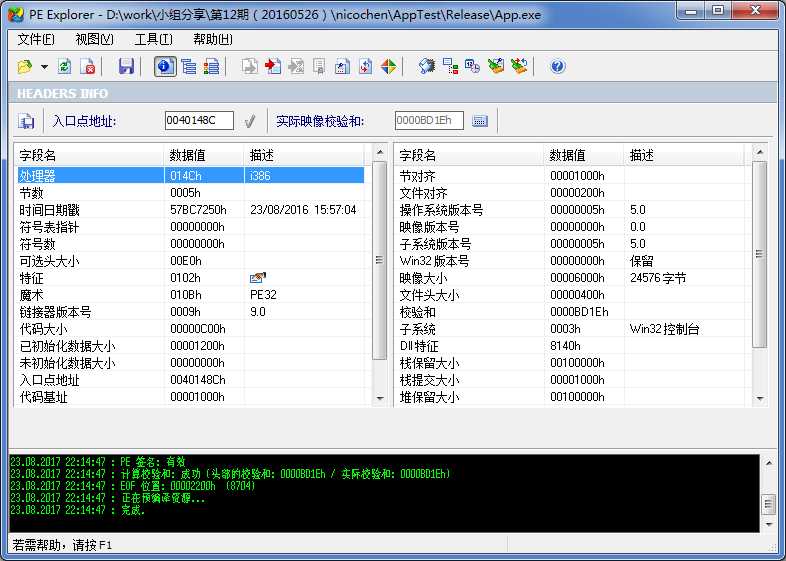
Task: Click the page with blue arrows icon
Action: (365, 66)
